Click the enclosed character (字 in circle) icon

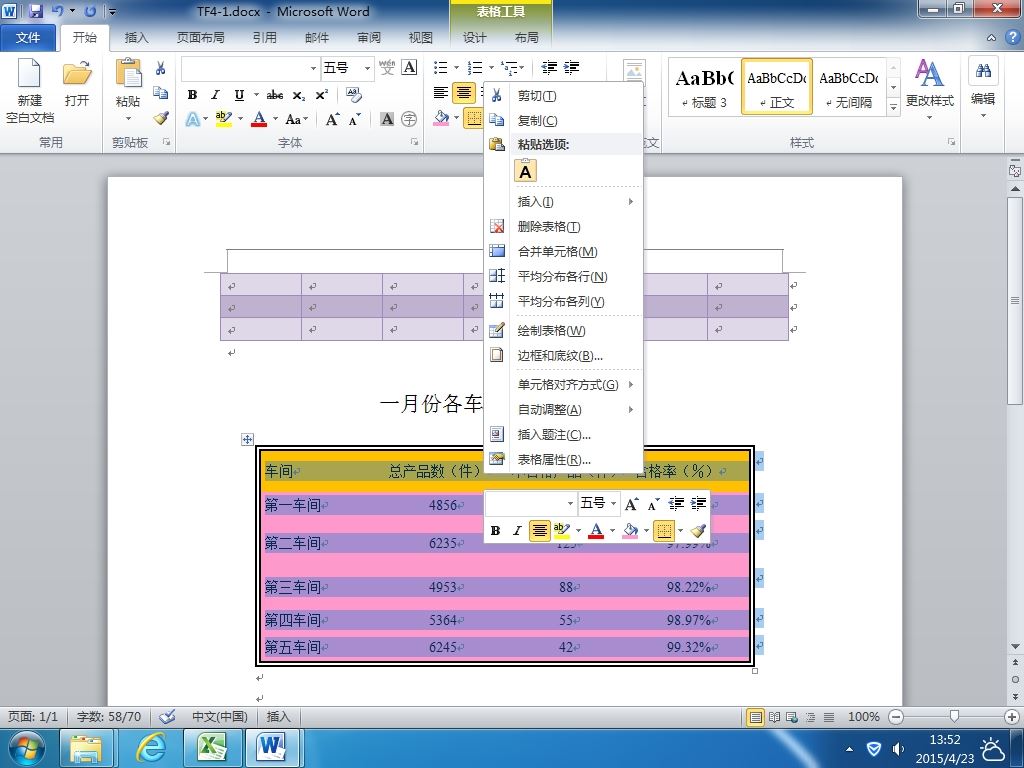coord(409,119)
